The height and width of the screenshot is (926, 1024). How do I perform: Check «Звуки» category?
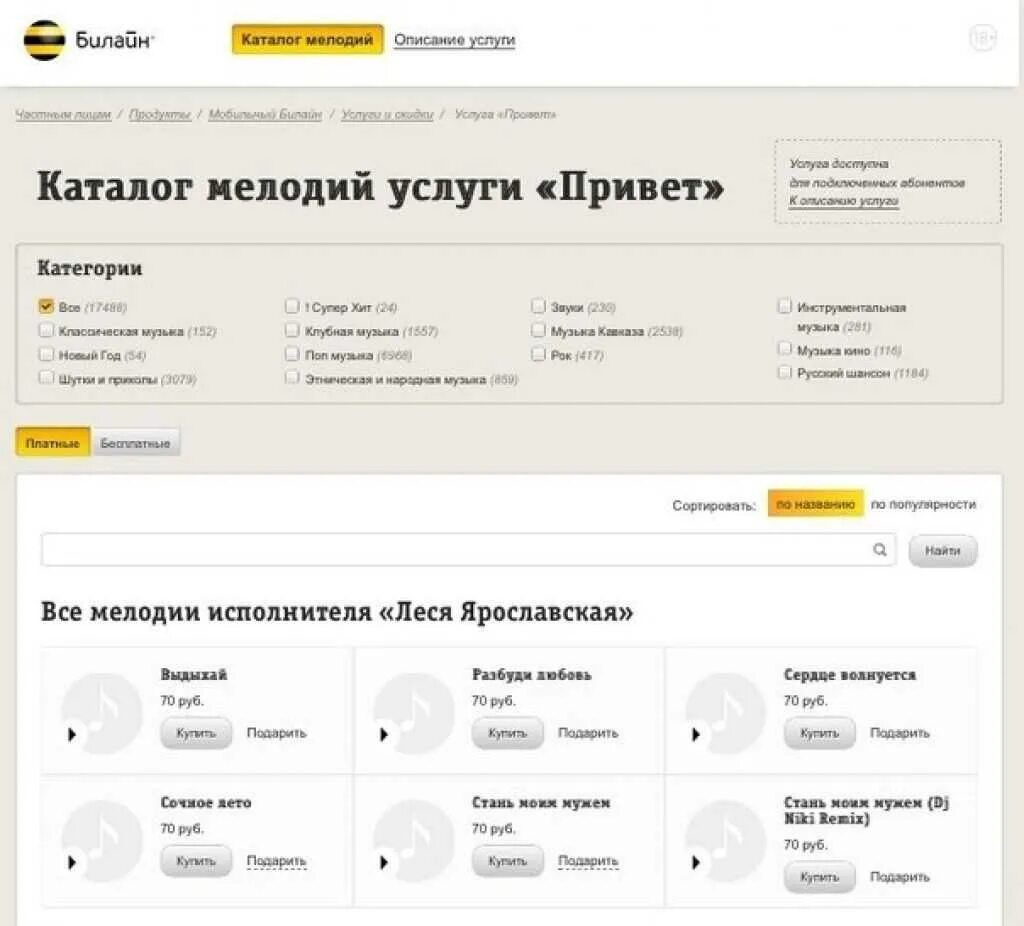point(538,306)
